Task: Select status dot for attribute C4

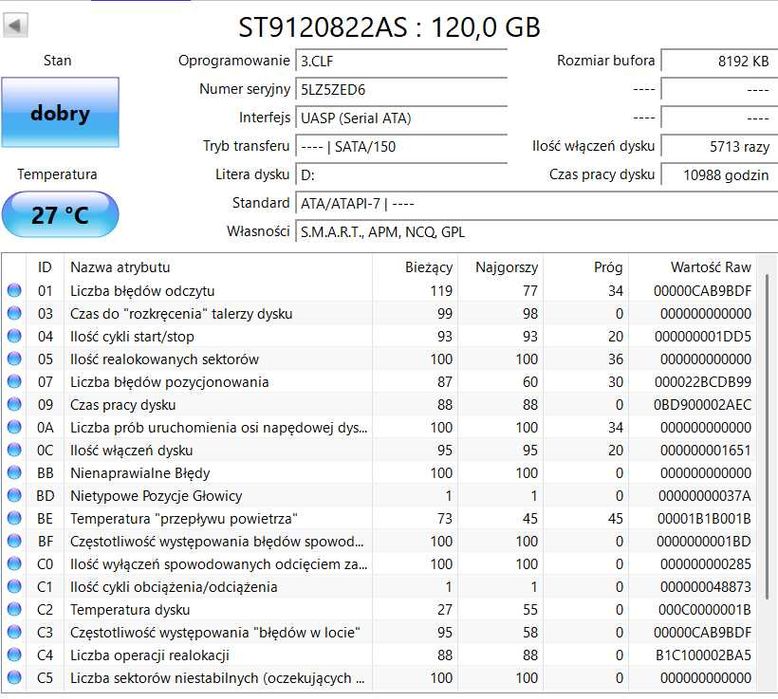Action: coord(14,655)
